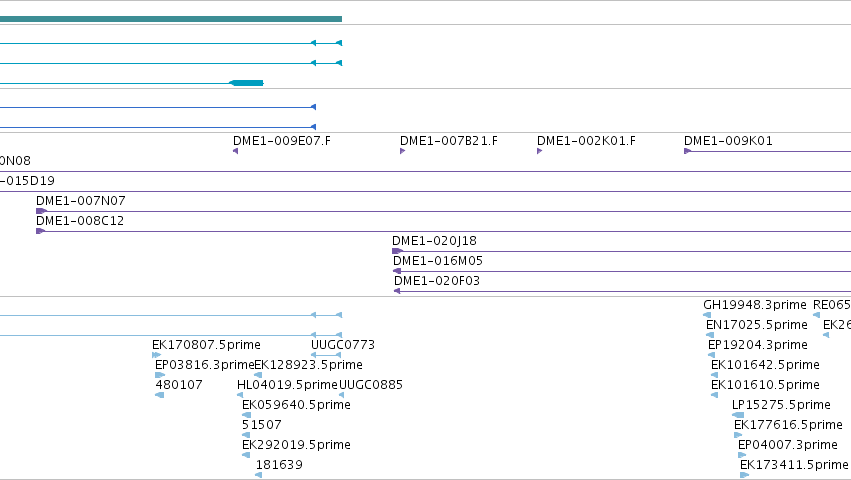Click the arrow glyph under GH19948.3prime
The width and height of the screenshot is (851, 480).
707,315
